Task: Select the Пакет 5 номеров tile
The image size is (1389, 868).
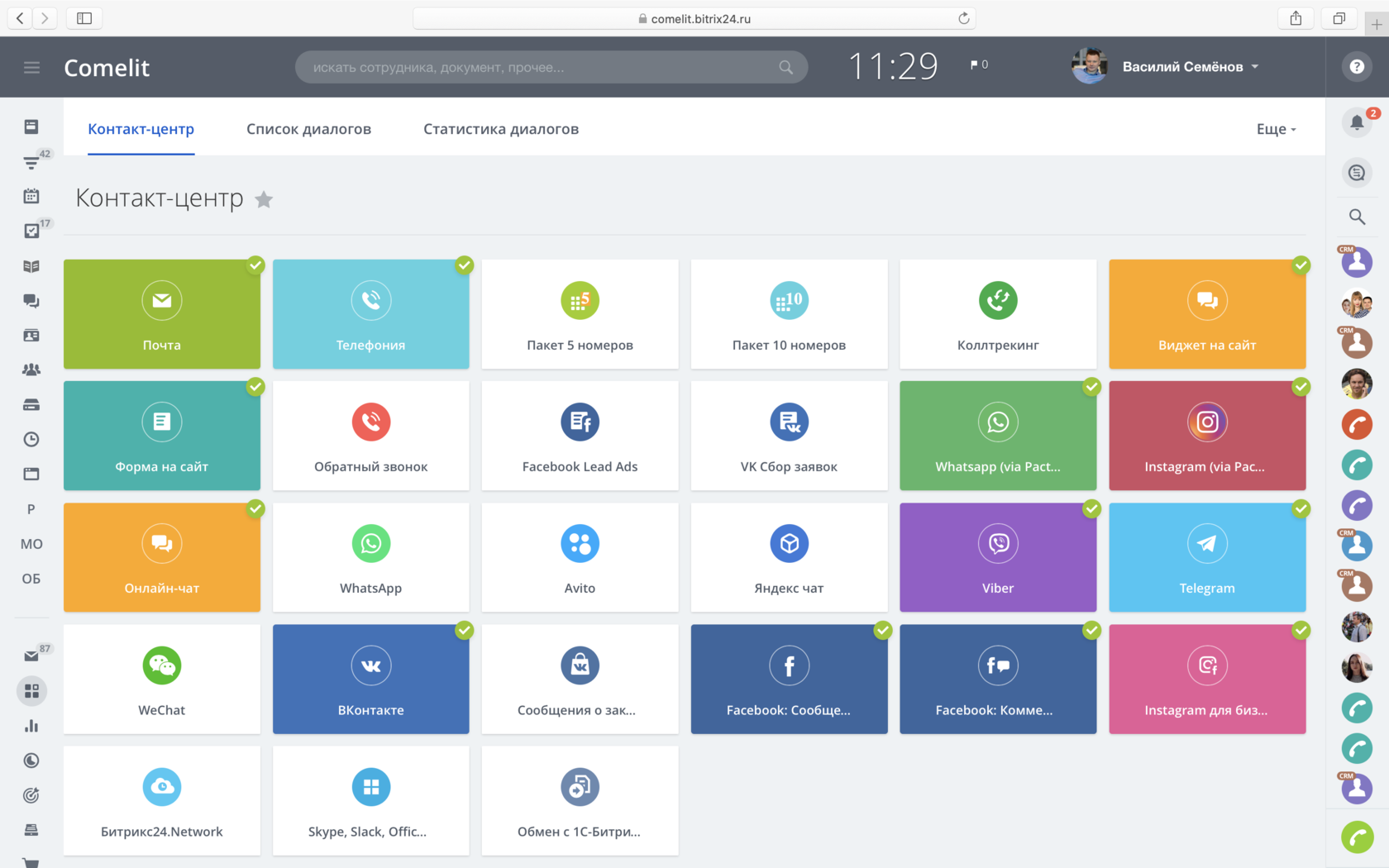Action: coord(580,314)
